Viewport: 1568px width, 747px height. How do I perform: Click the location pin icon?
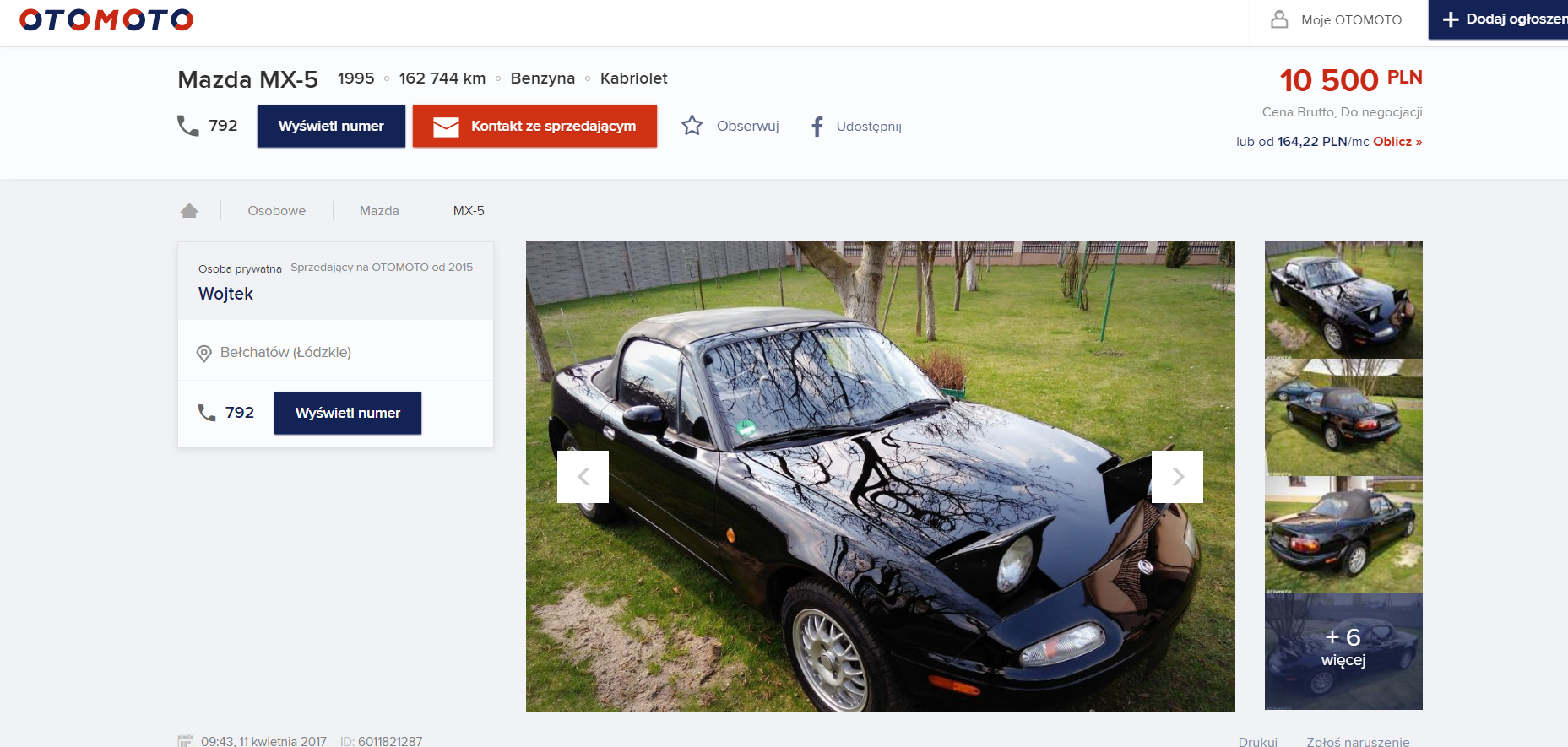(203, 354)
